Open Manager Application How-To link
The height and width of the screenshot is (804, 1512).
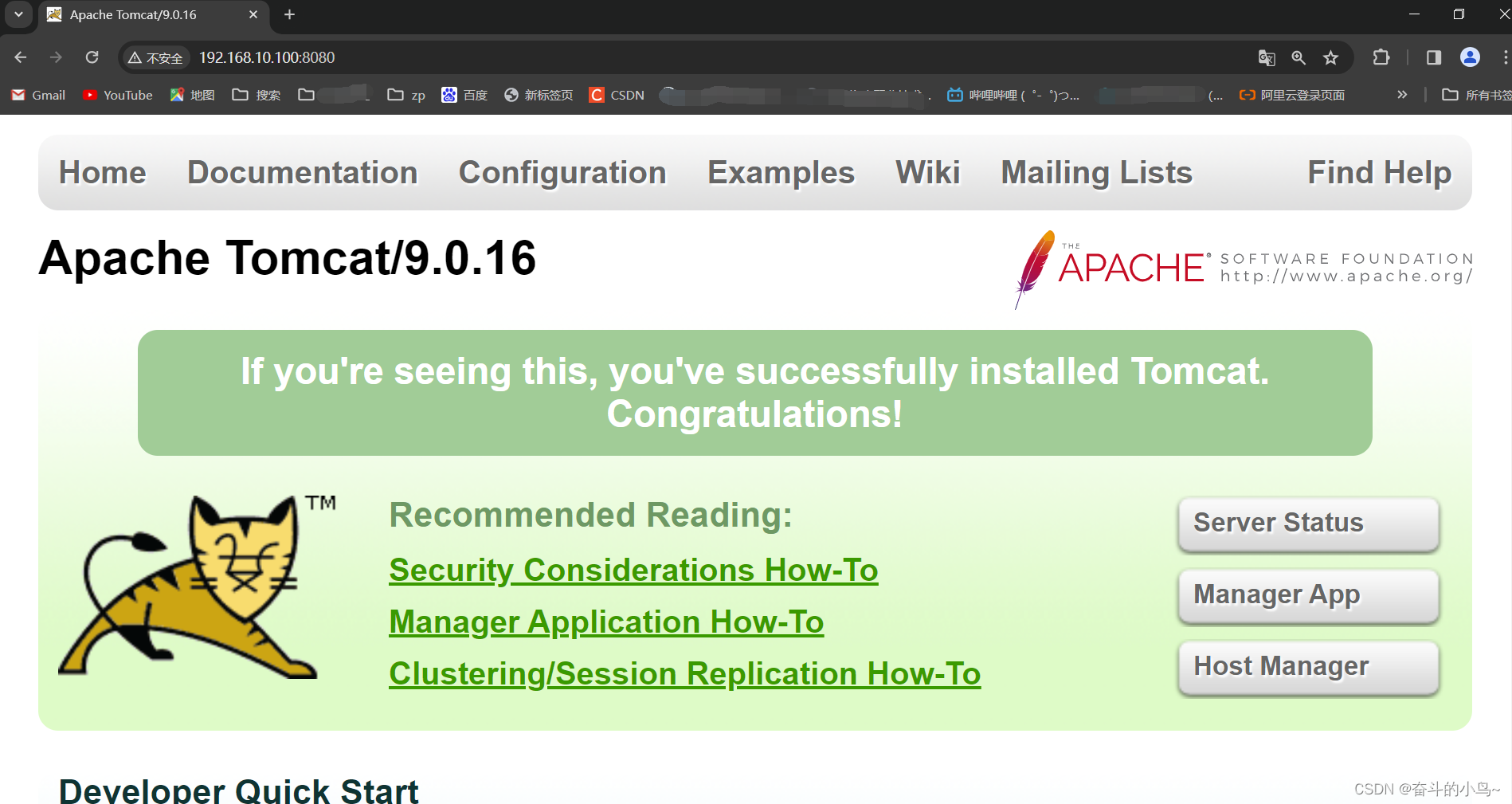click(606, 622)
